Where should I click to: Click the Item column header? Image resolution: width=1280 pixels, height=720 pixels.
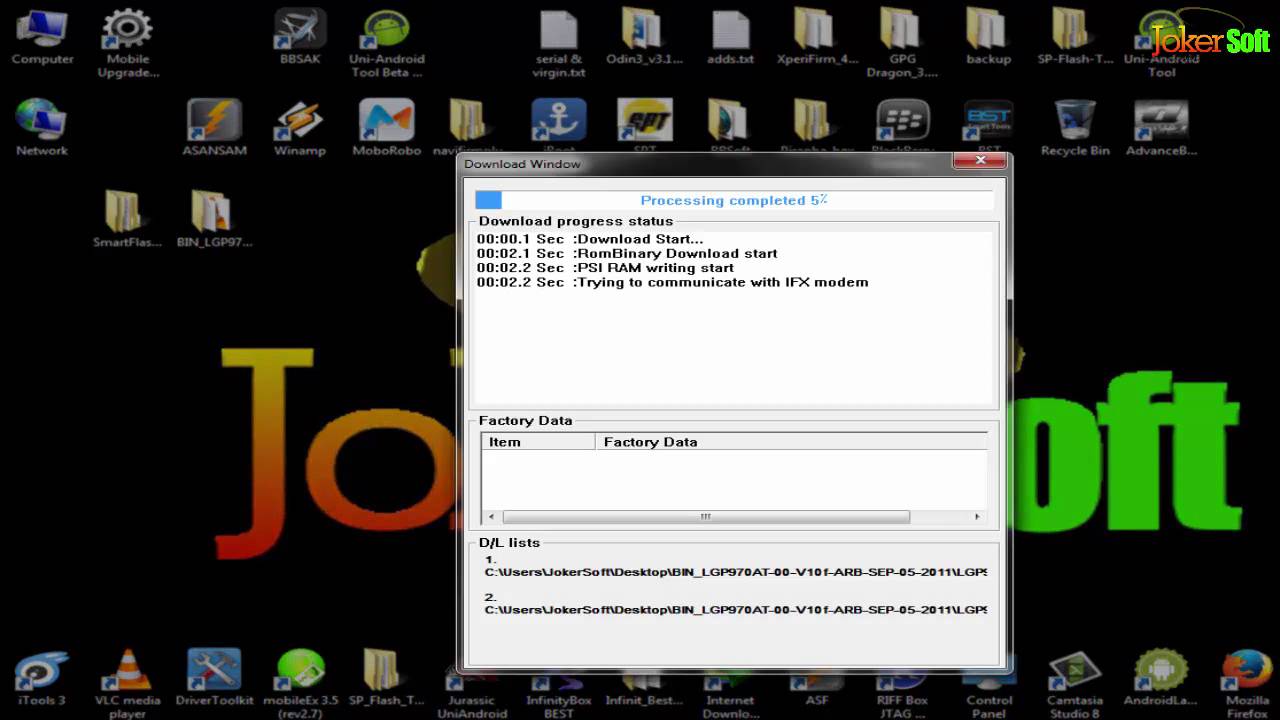tap(539, 441)
